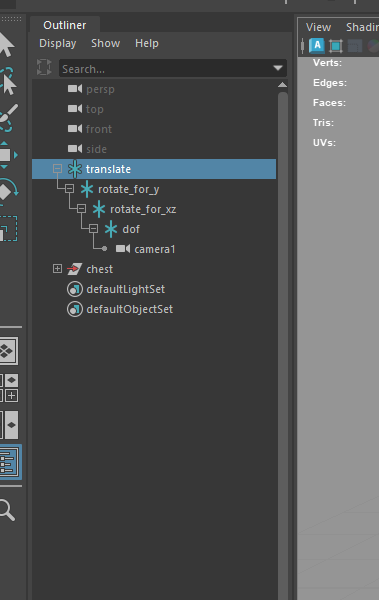Select defaultObjectSet

(x=154, y=309)
